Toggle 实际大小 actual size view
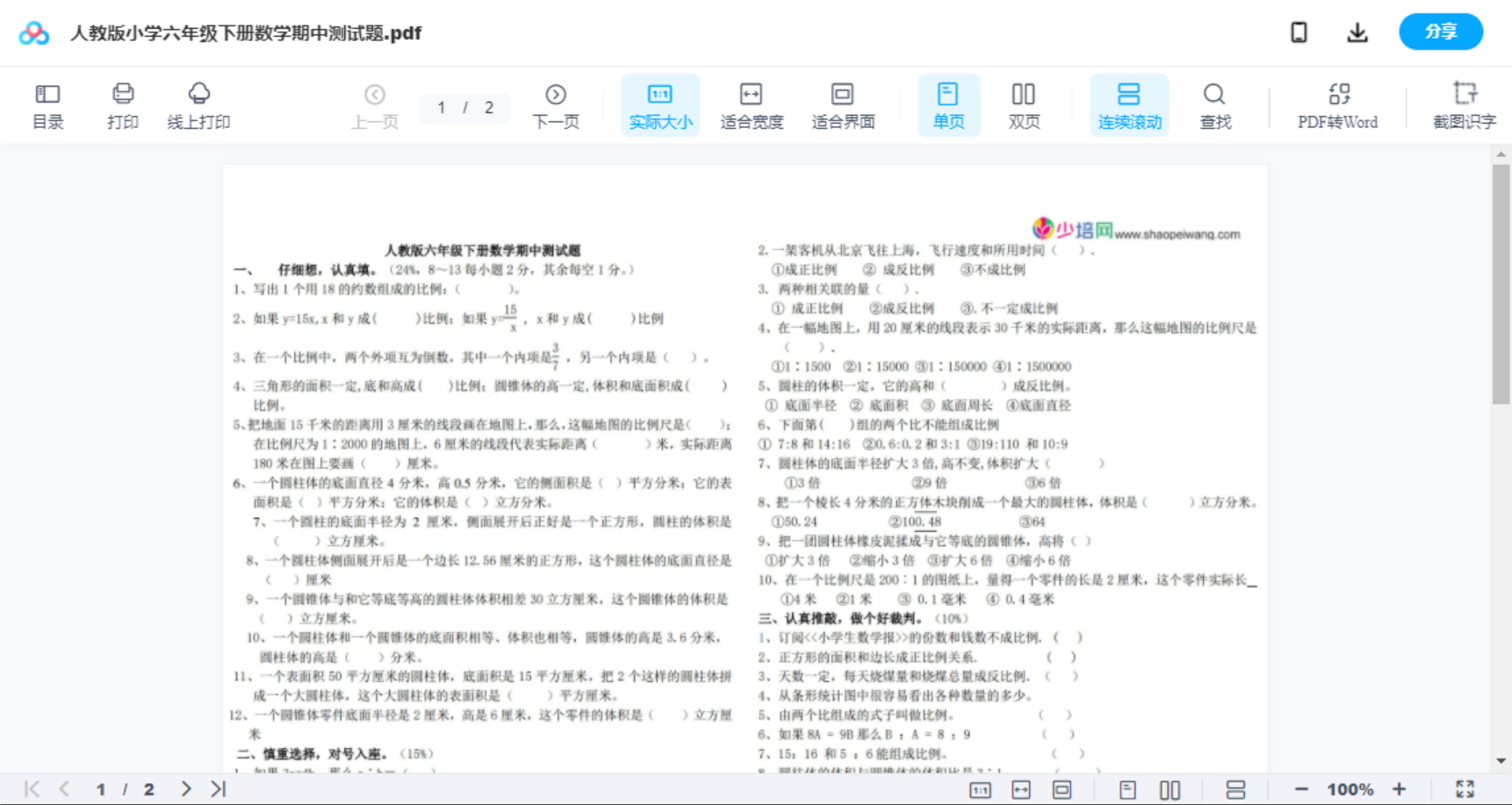This screenshot has width=1512, height=805. tap(659, 104)
